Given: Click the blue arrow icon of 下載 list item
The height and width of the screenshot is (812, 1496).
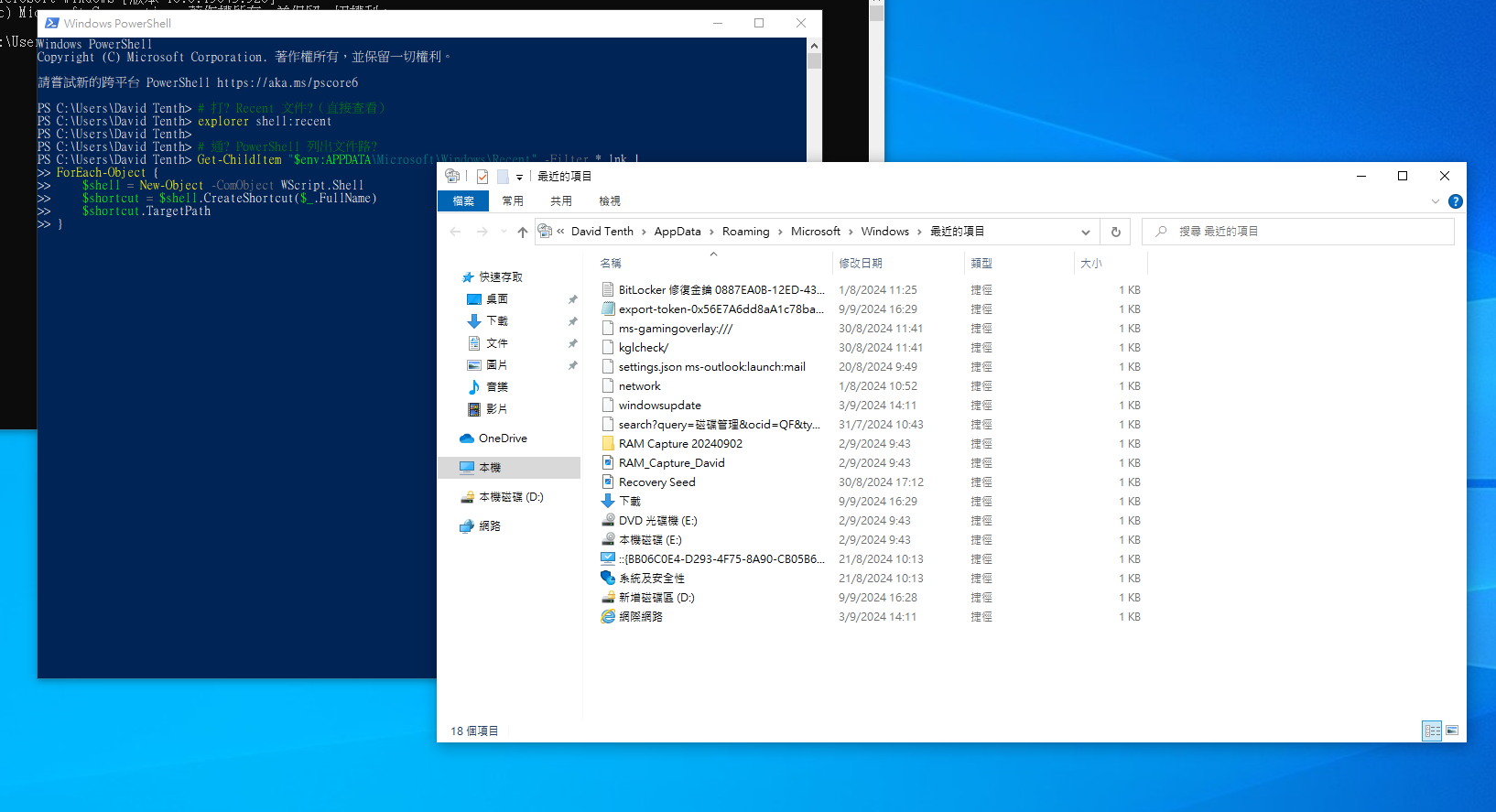Looking at the screenshot, I should point(608,502).
